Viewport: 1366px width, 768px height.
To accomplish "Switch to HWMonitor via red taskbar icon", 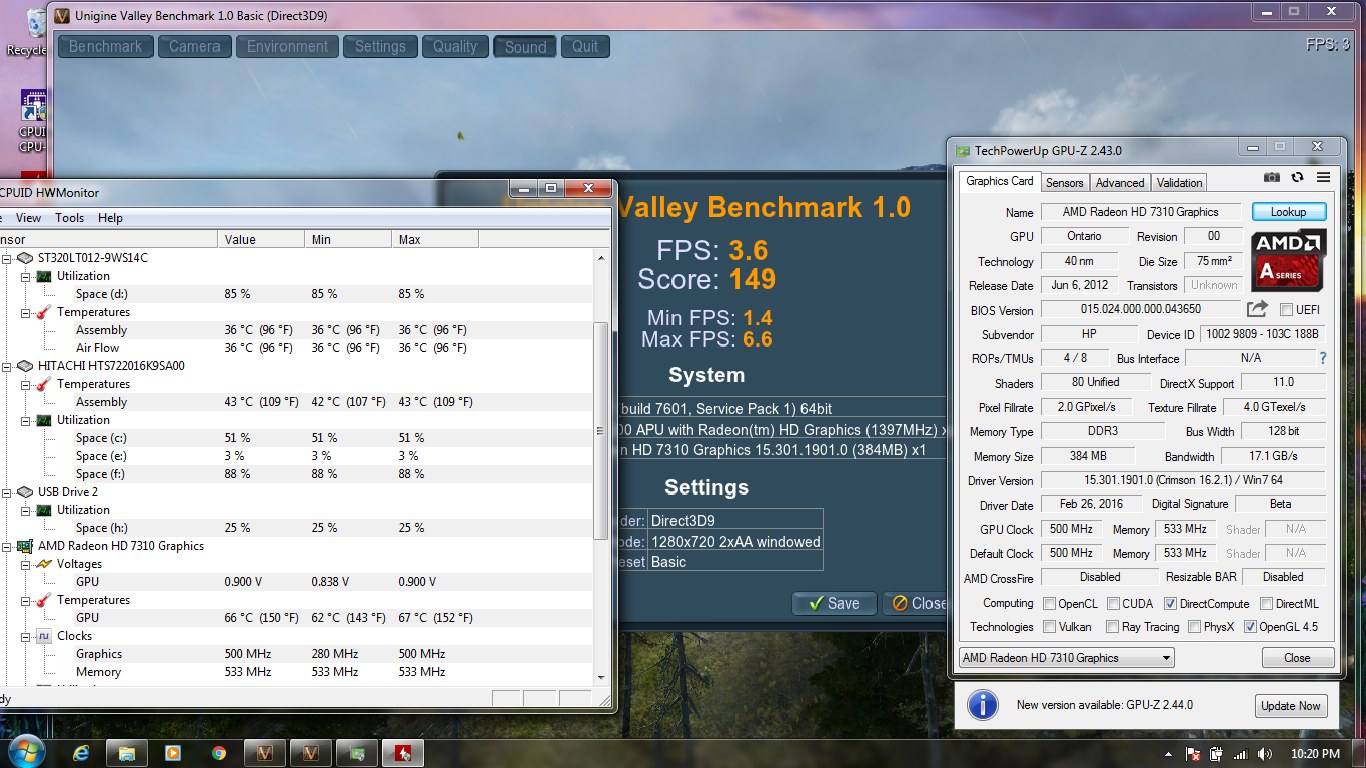I will pos(402,752).
